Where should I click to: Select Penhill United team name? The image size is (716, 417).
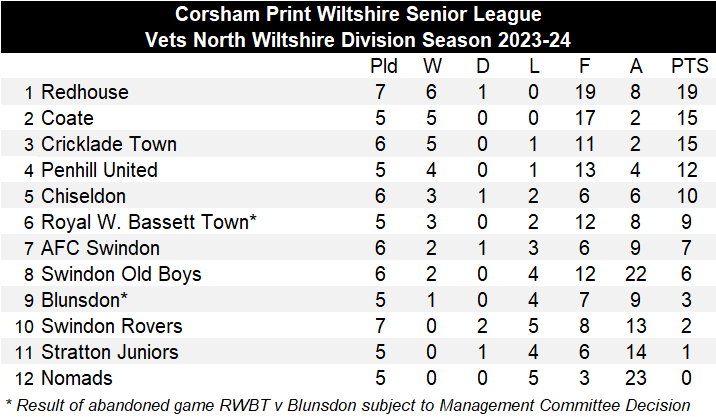pos(99,170)
